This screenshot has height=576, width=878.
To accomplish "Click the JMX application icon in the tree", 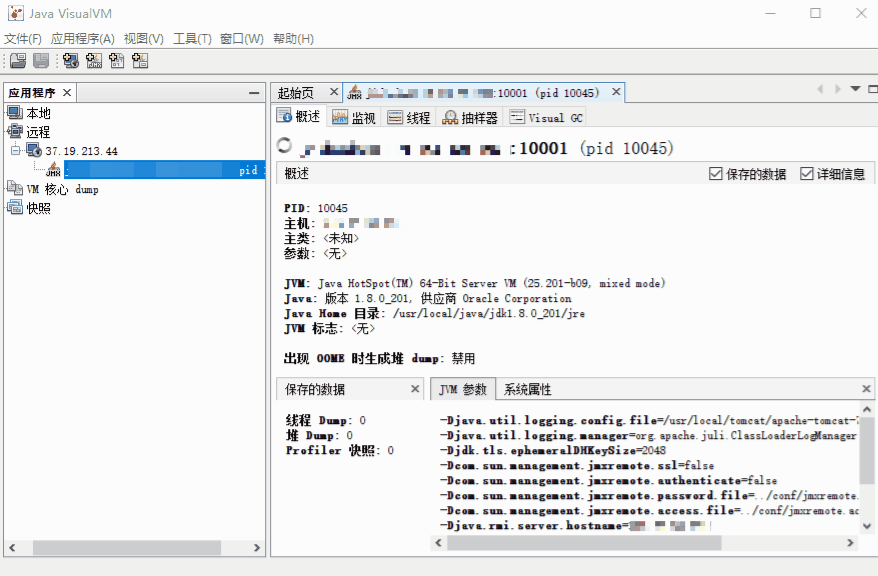I will click(54, 169).
